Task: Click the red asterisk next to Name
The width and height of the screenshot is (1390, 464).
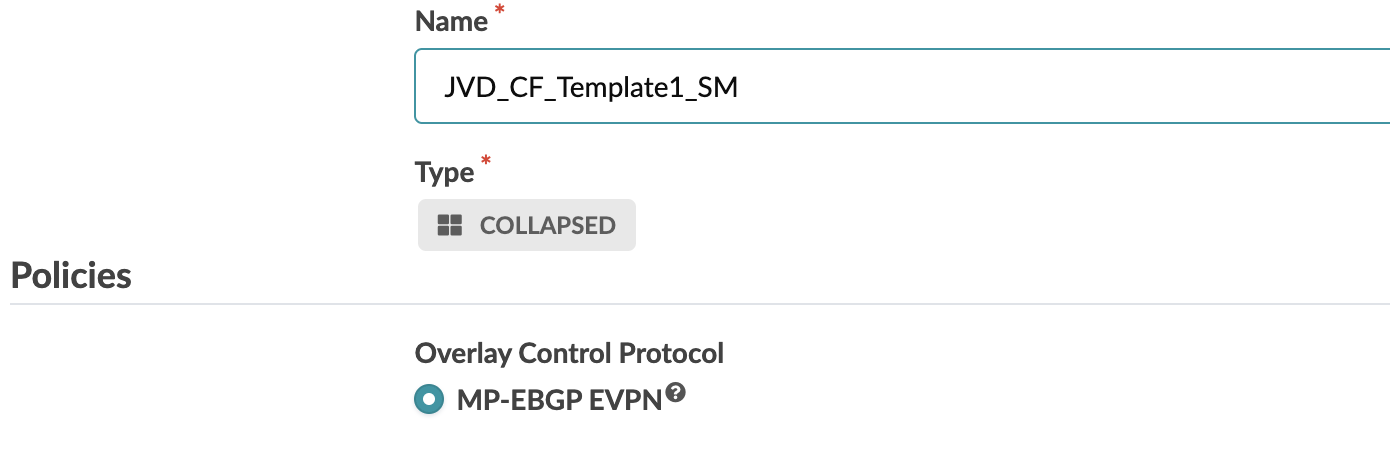Action: point(499,13)
